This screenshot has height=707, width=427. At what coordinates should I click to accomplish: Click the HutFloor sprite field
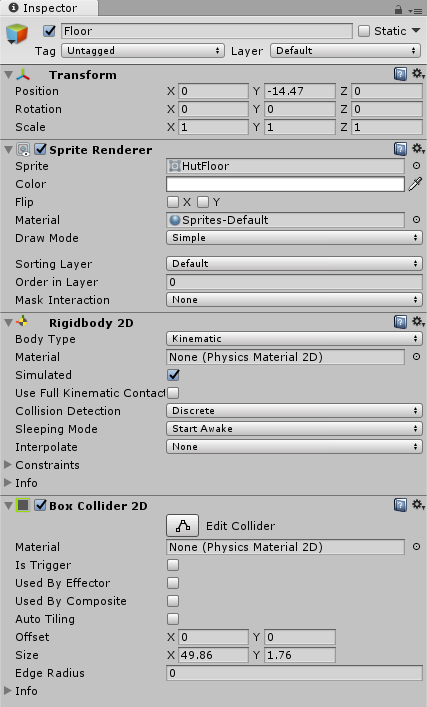pos(285,166)
